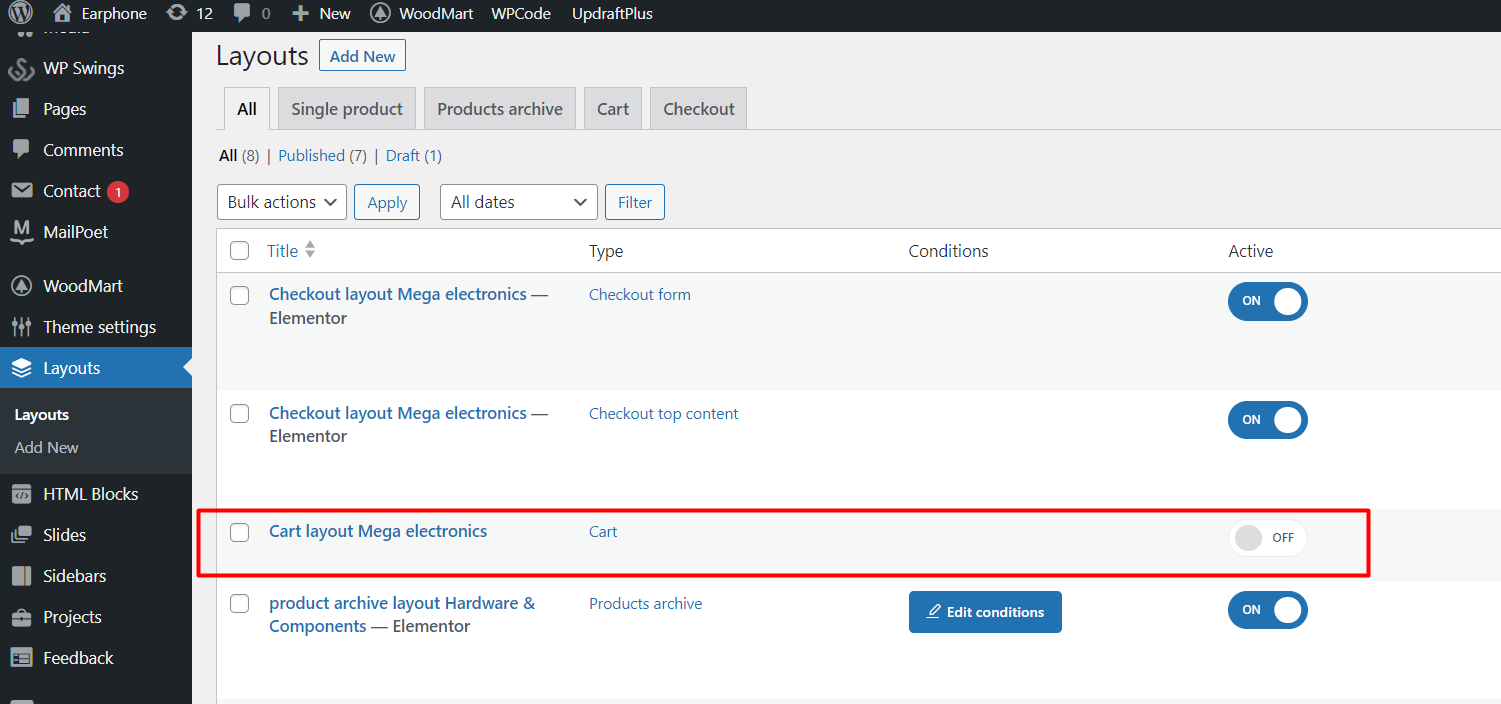Tick the select-all checkbox in table header
1501x704 pixels.
click(240, 250)
